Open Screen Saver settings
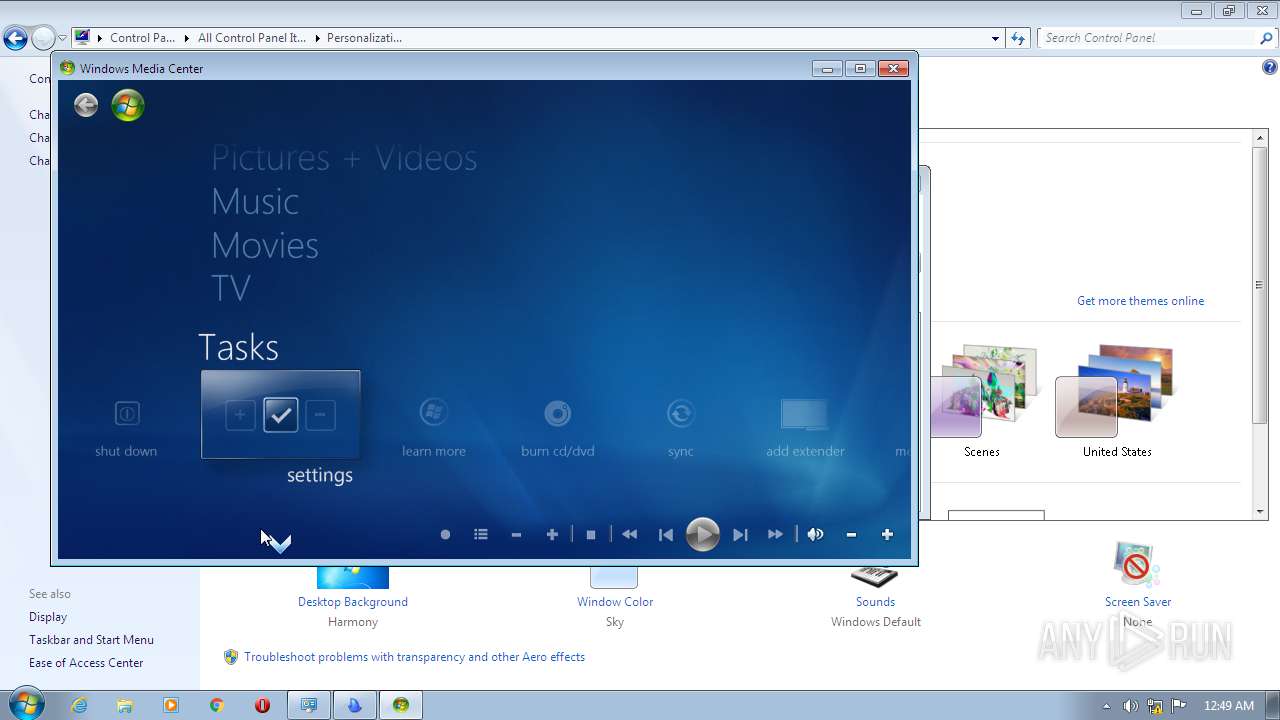Image resolution: width=1280 pixels, height=720 pixels. (1138, 602)
